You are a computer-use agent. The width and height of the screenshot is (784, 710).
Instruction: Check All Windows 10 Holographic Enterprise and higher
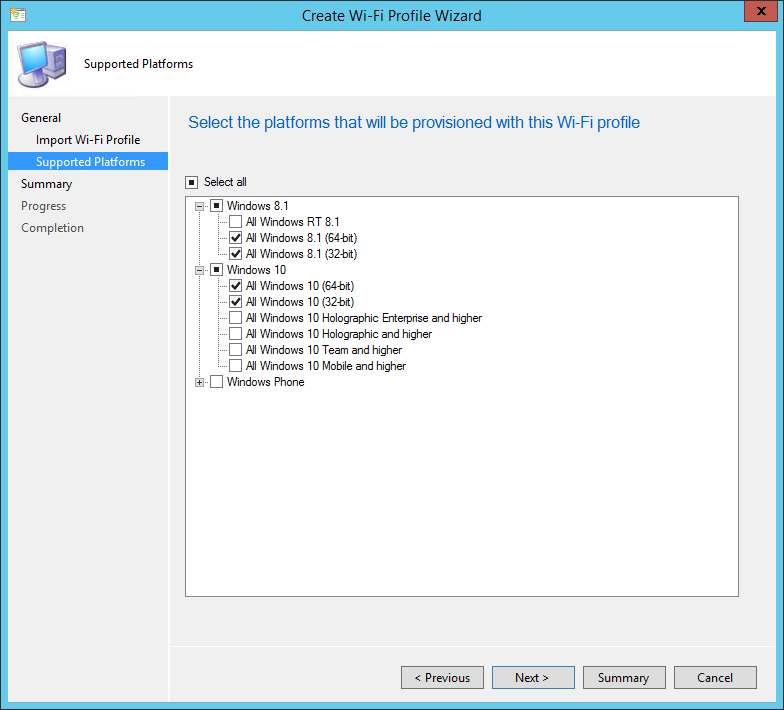(236, 318)
